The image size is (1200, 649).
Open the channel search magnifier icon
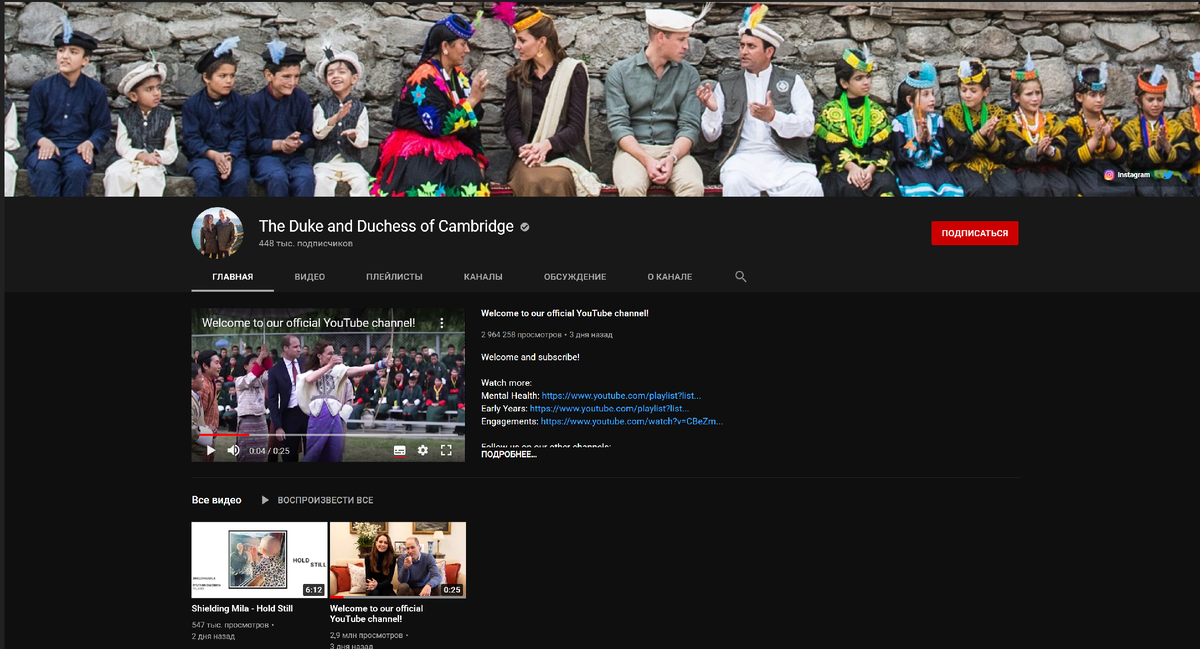741,277
